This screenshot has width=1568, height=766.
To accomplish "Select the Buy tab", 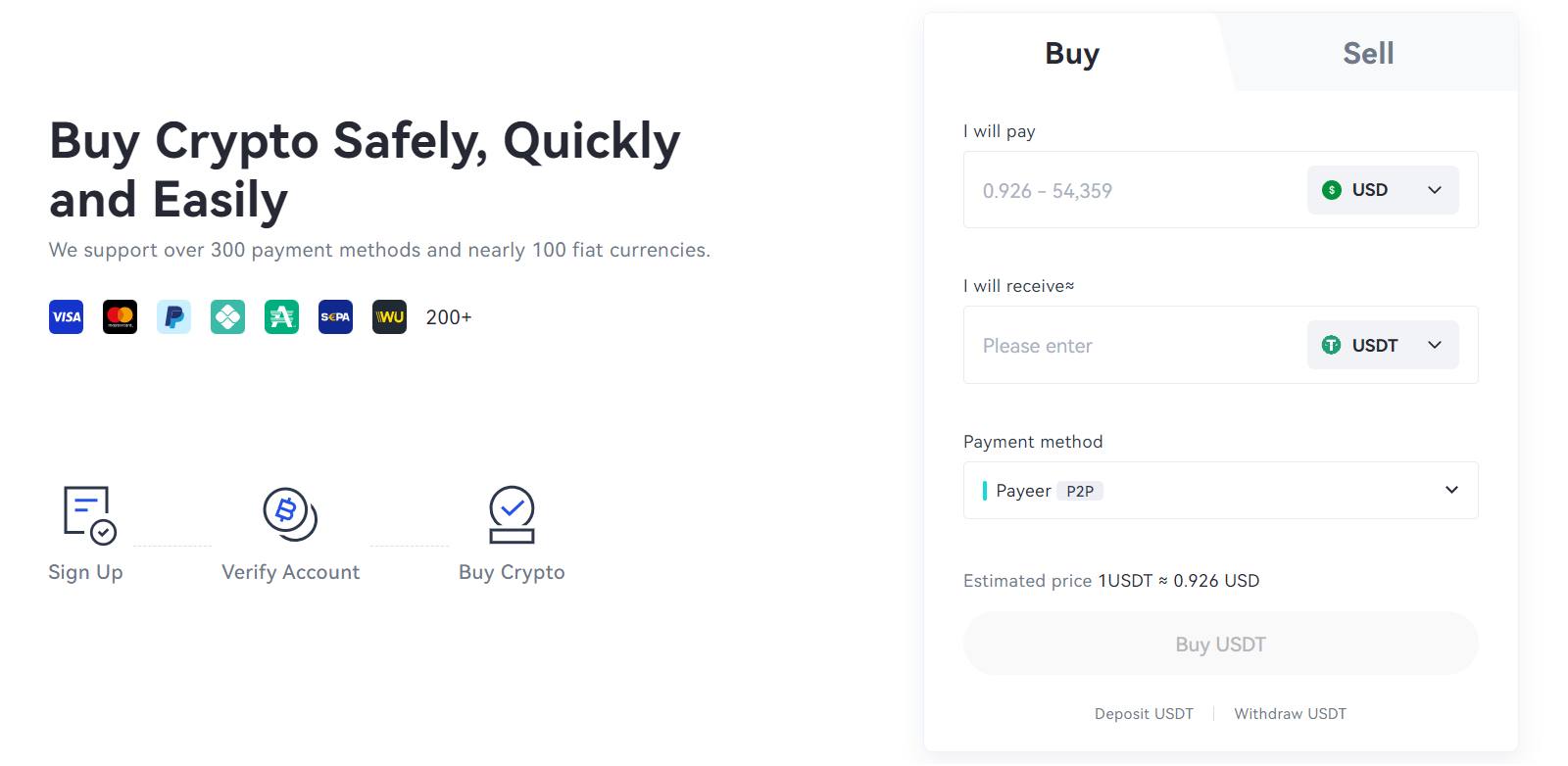I will [x=1071, y=53].
